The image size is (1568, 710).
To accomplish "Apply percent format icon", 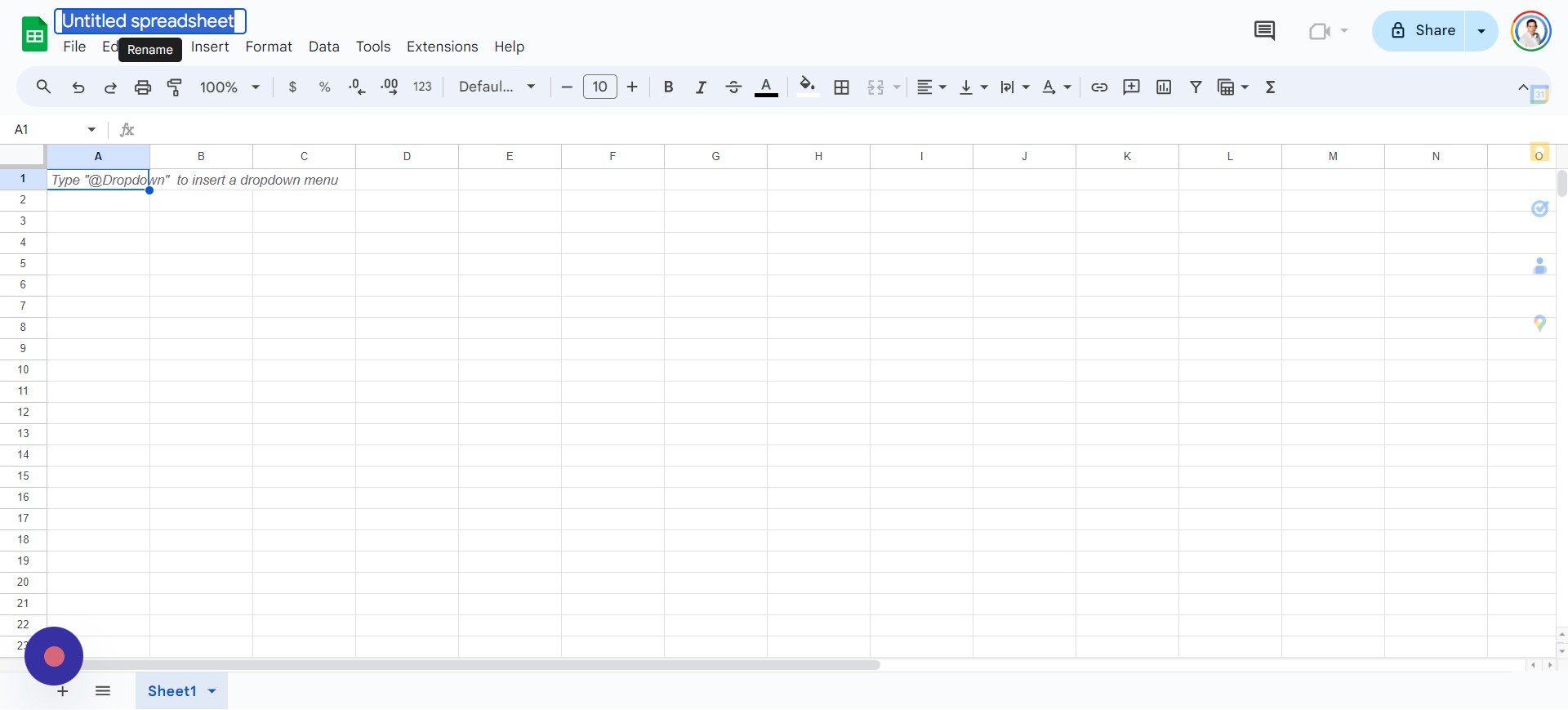I will click(324, 87).
